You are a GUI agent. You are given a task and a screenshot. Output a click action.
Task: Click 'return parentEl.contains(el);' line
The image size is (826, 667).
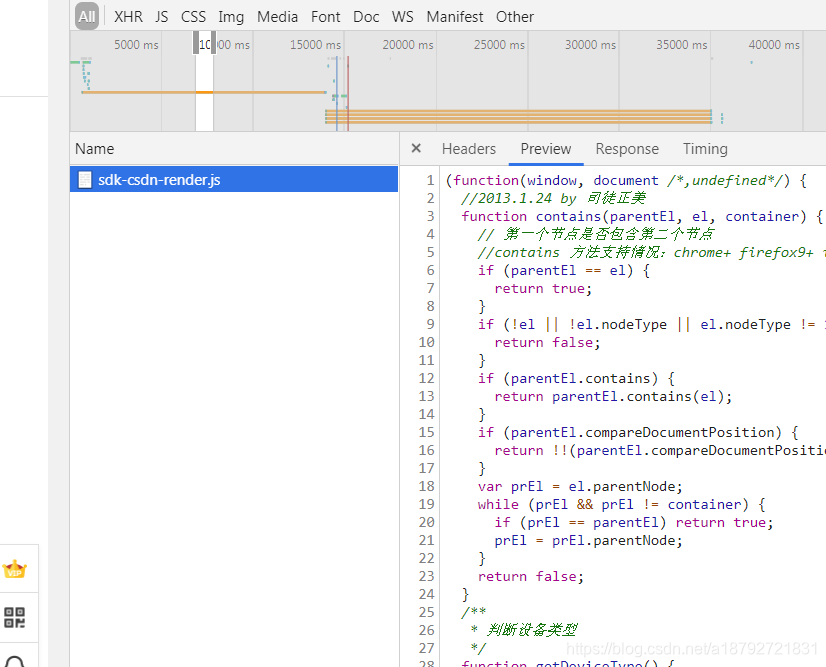(x=613, y=397)
